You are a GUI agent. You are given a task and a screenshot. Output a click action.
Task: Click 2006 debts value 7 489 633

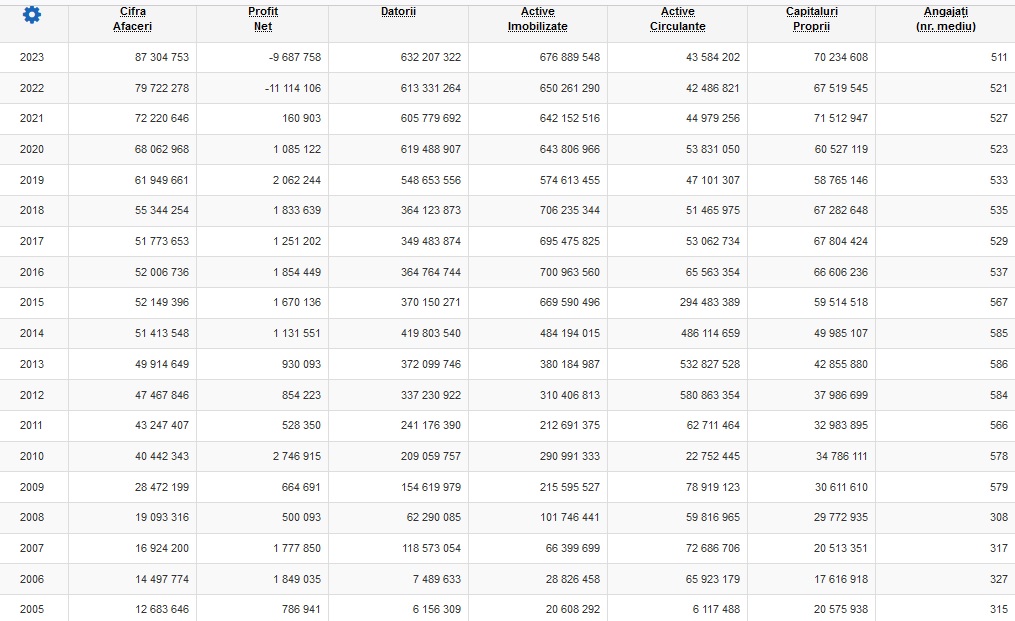437,579
